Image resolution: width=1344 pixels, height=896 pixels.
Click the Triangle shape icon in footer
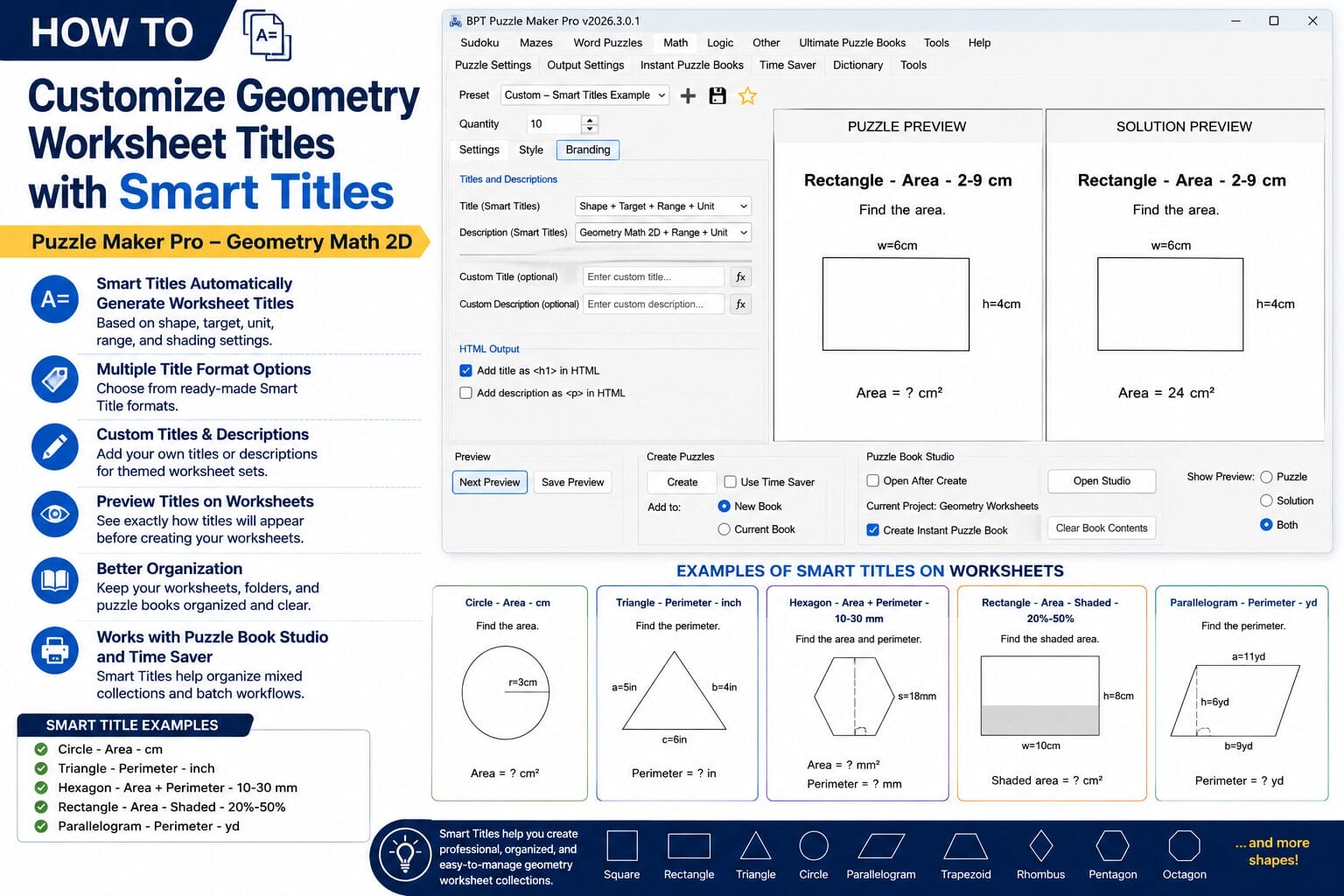(x=755, y=846)
